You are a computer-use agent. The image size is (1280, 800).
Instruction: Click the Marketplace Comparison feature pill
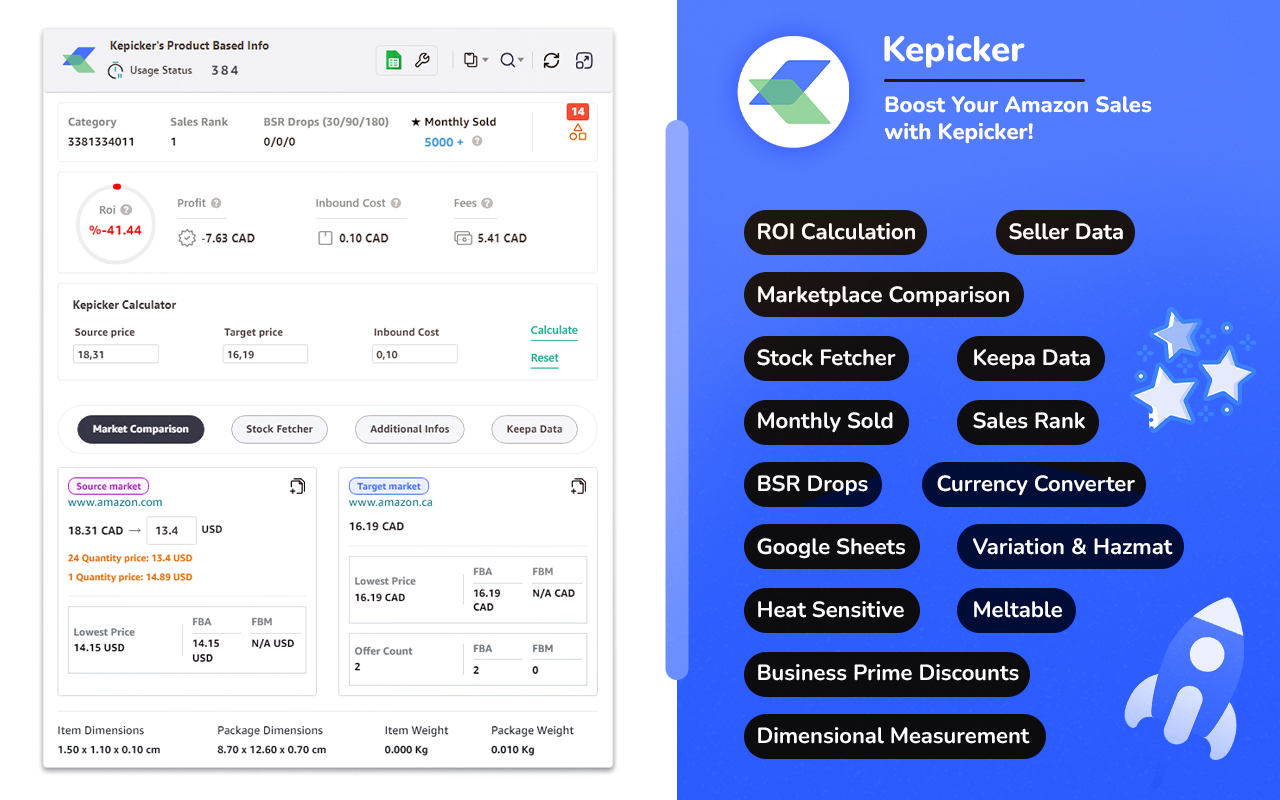pos(883,295)
